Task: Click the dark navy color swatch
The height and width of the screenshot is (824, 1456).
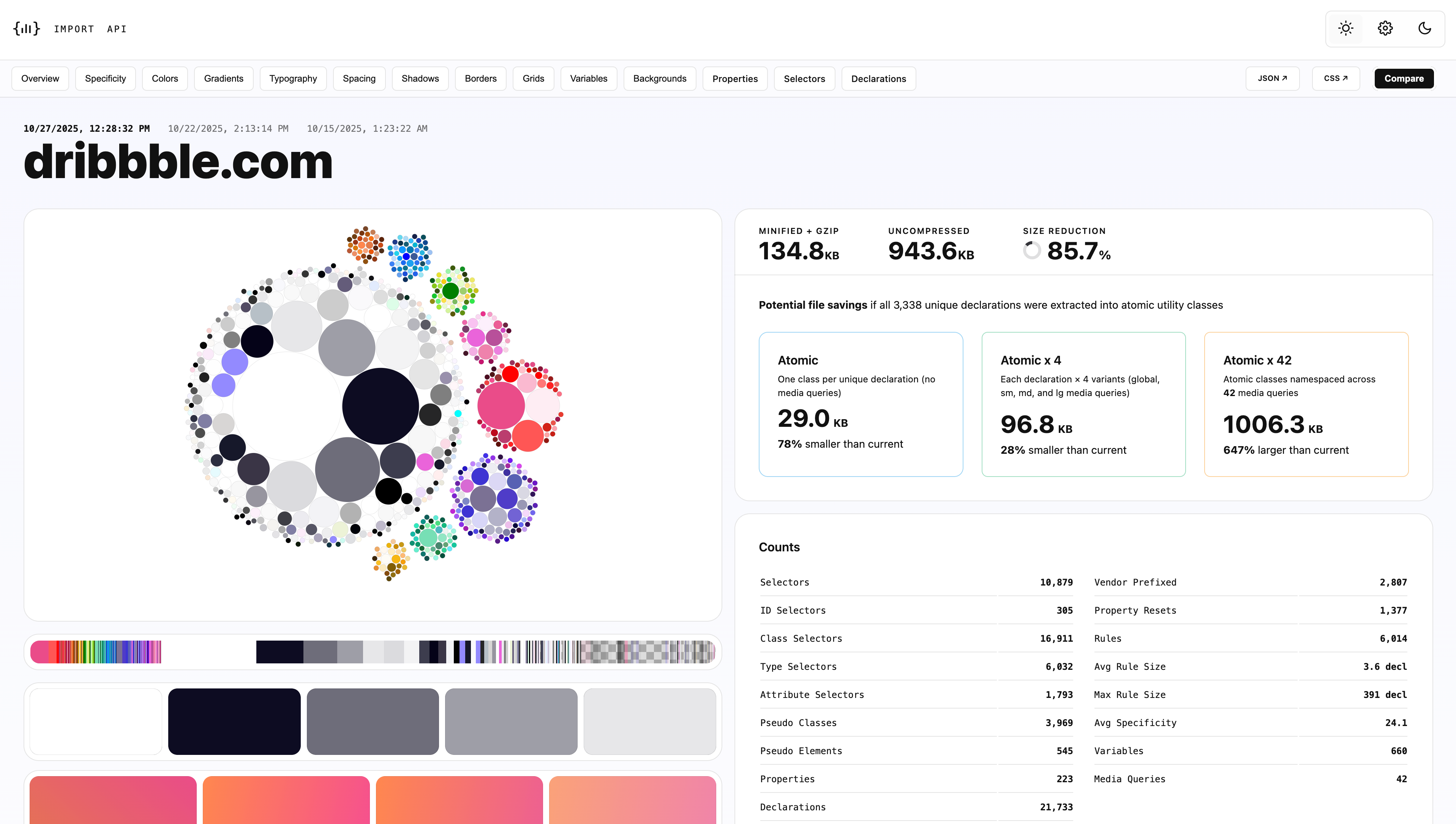Action: click(234, 721)
